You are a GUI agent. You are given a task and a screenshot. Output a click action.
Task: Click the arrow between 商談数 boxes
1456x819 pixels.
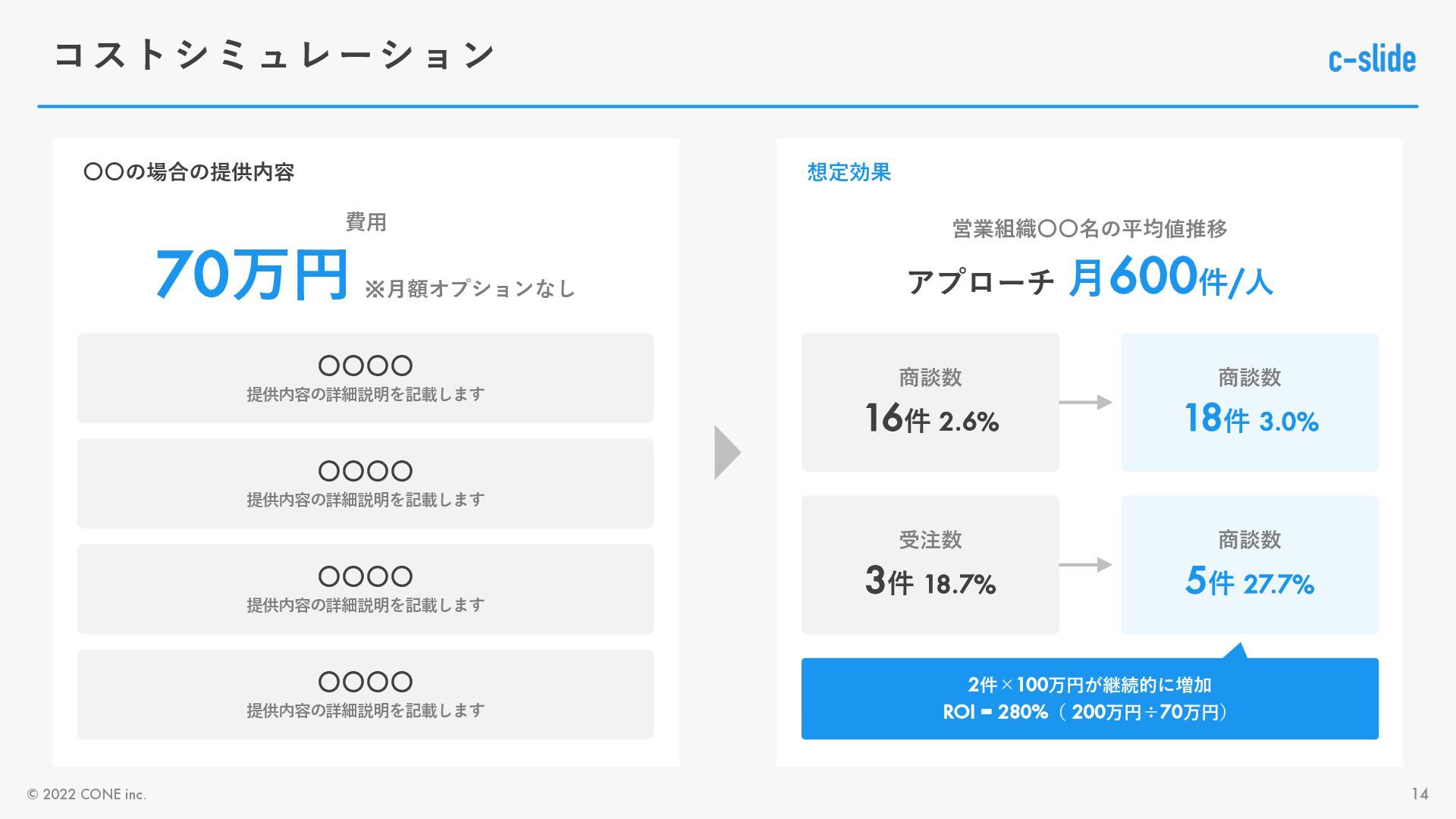(1085, 402)
